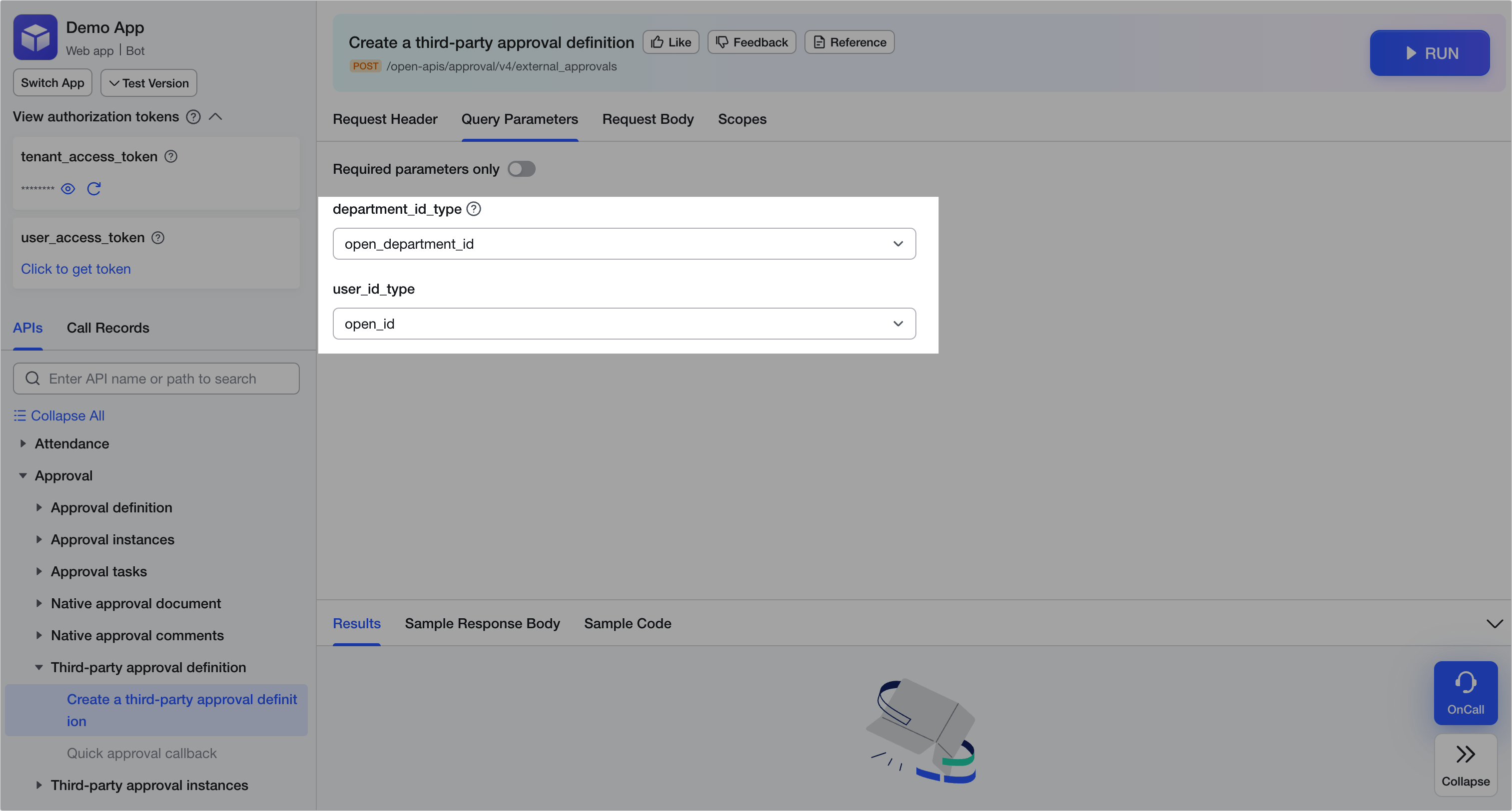The image size is (1512, 811).
Task: Open the Test Version dropdown
Action: (148, 83)
